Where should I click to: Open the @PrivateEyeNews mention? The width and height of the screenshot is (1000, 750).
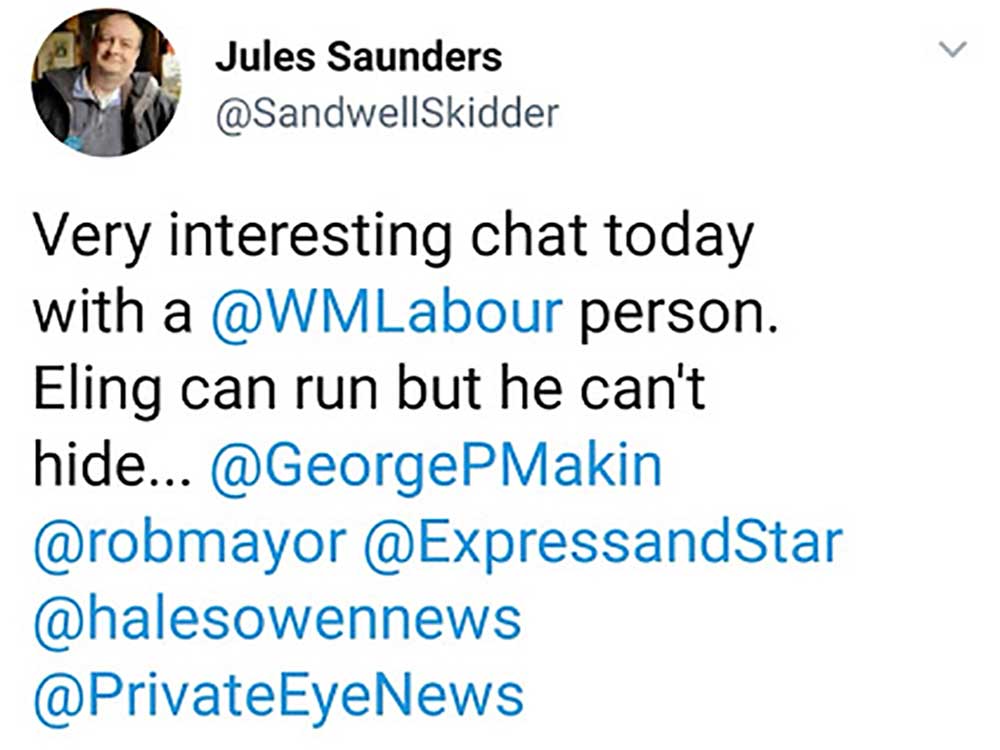coord(279,695)
